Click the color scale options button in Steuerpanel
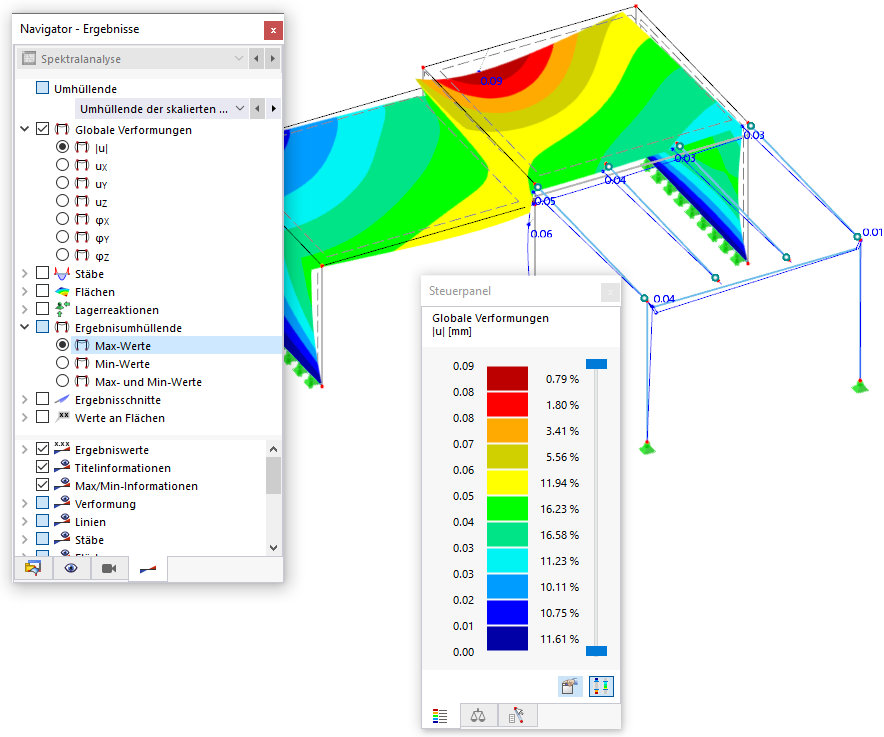This screenshot has height=737, width=884. click(601, 686)
